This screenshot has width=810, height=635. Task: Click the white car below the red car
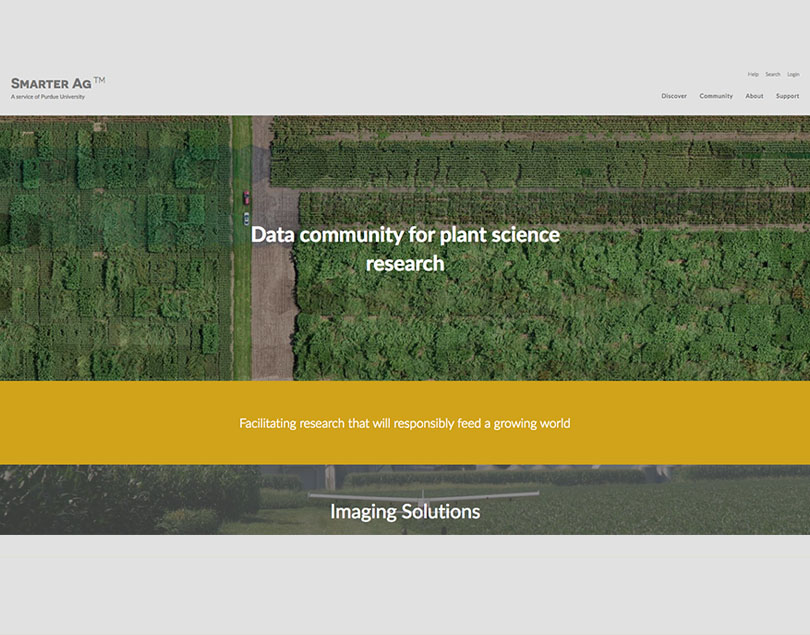(246, 218)
